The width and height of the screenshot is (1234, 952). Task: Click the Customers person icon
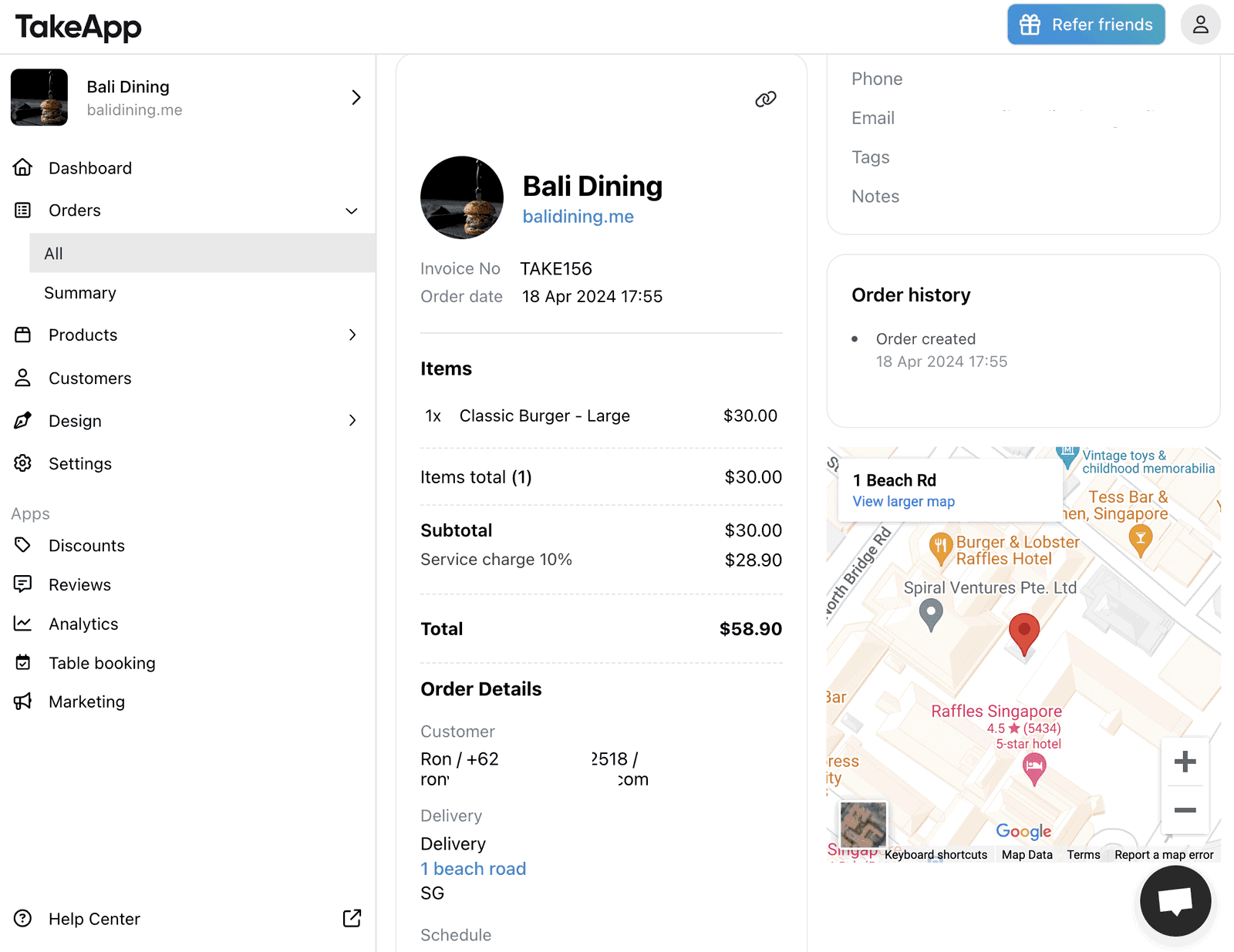(23, 378)
